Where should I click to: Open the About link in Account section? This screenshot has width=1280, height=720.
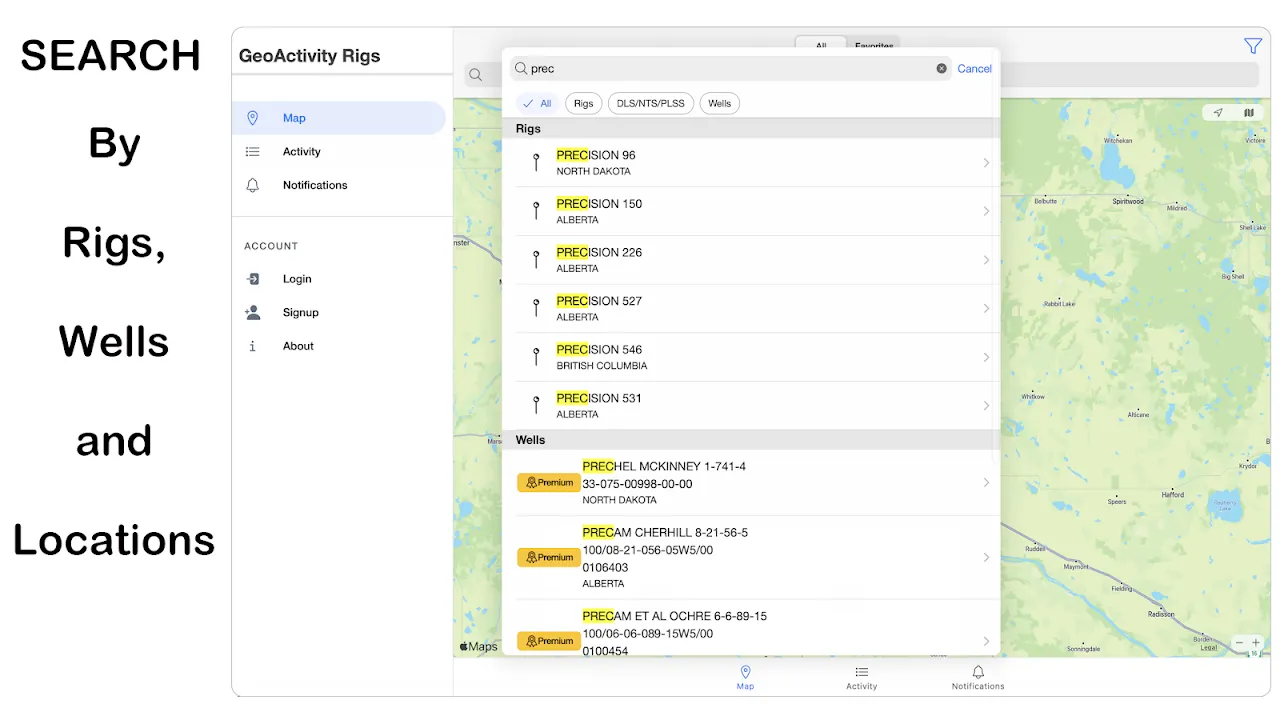(298, 346)
